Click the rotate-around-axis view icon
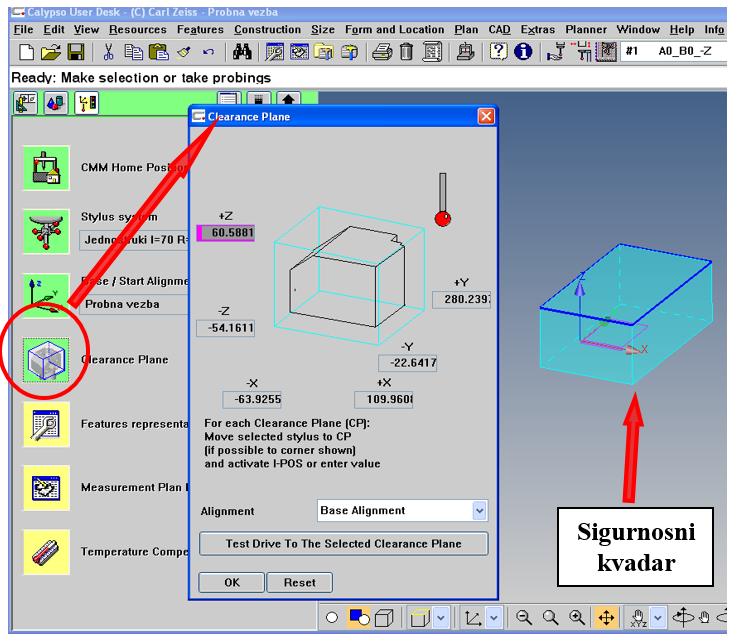Viewport: 737px width, 644px height. coord(683,617)
